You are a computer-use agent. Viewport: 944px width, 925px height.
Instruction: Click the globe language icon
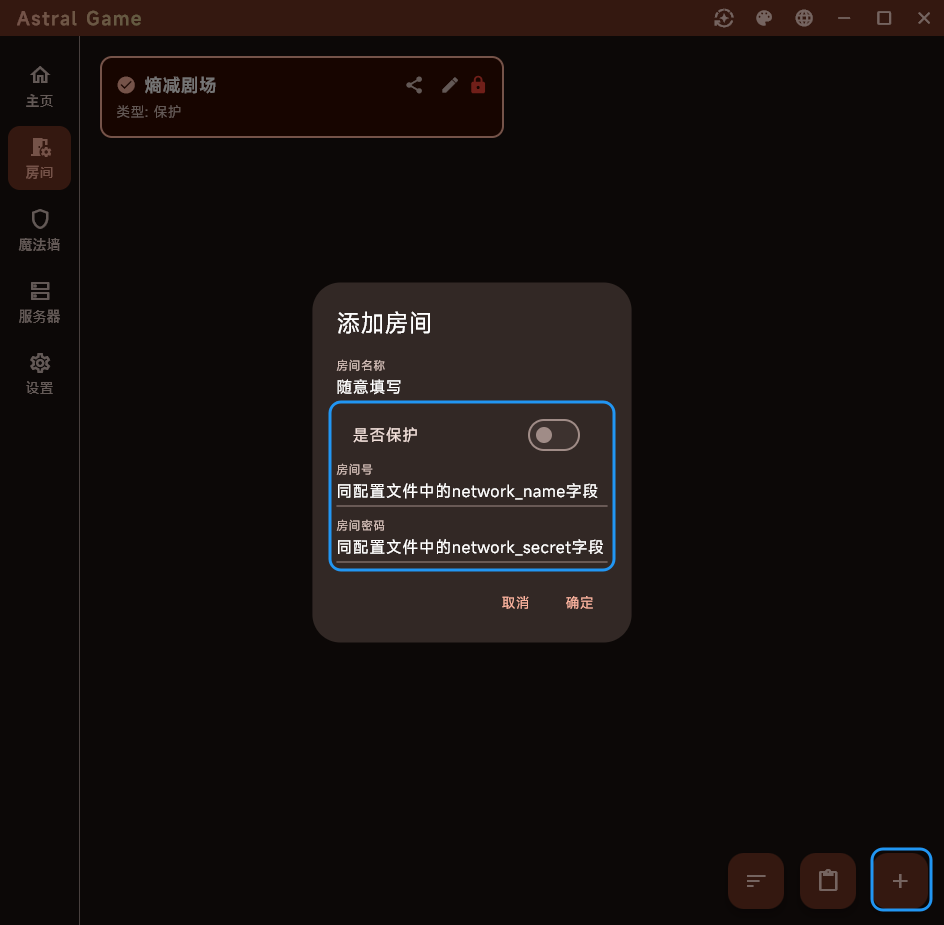804,18
